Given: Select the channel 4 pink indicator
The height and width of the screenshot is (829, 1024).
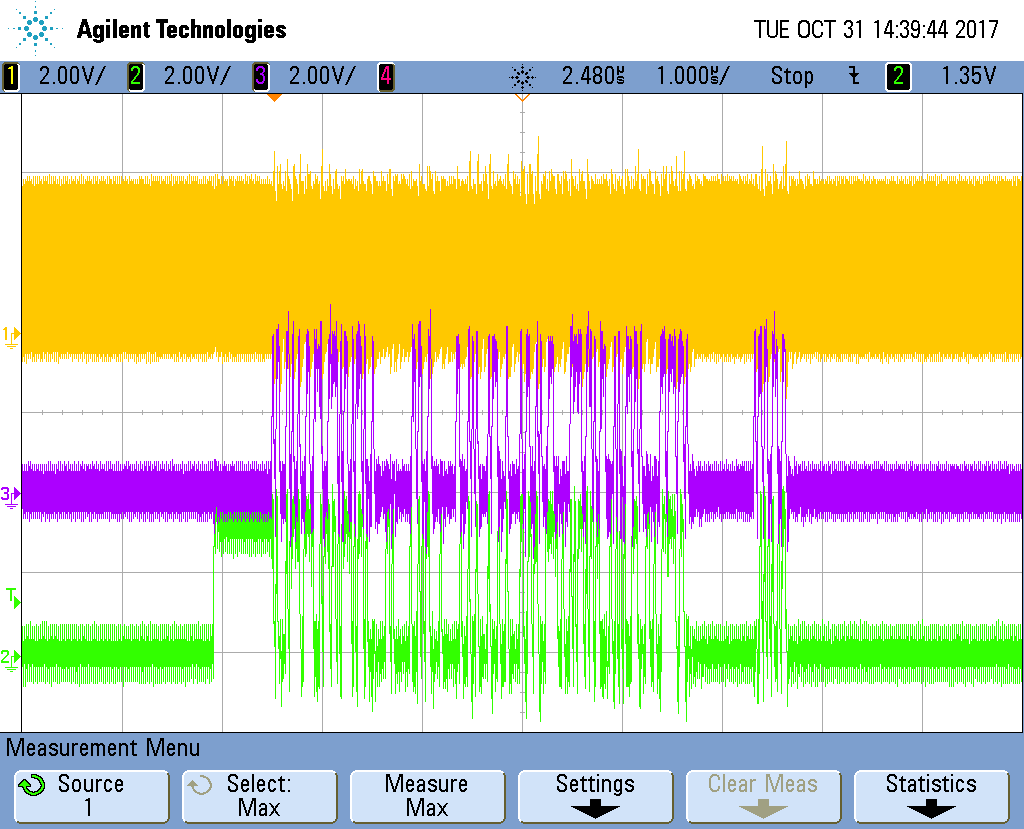Looking at the screenshot, I should [x=386, y=76].
